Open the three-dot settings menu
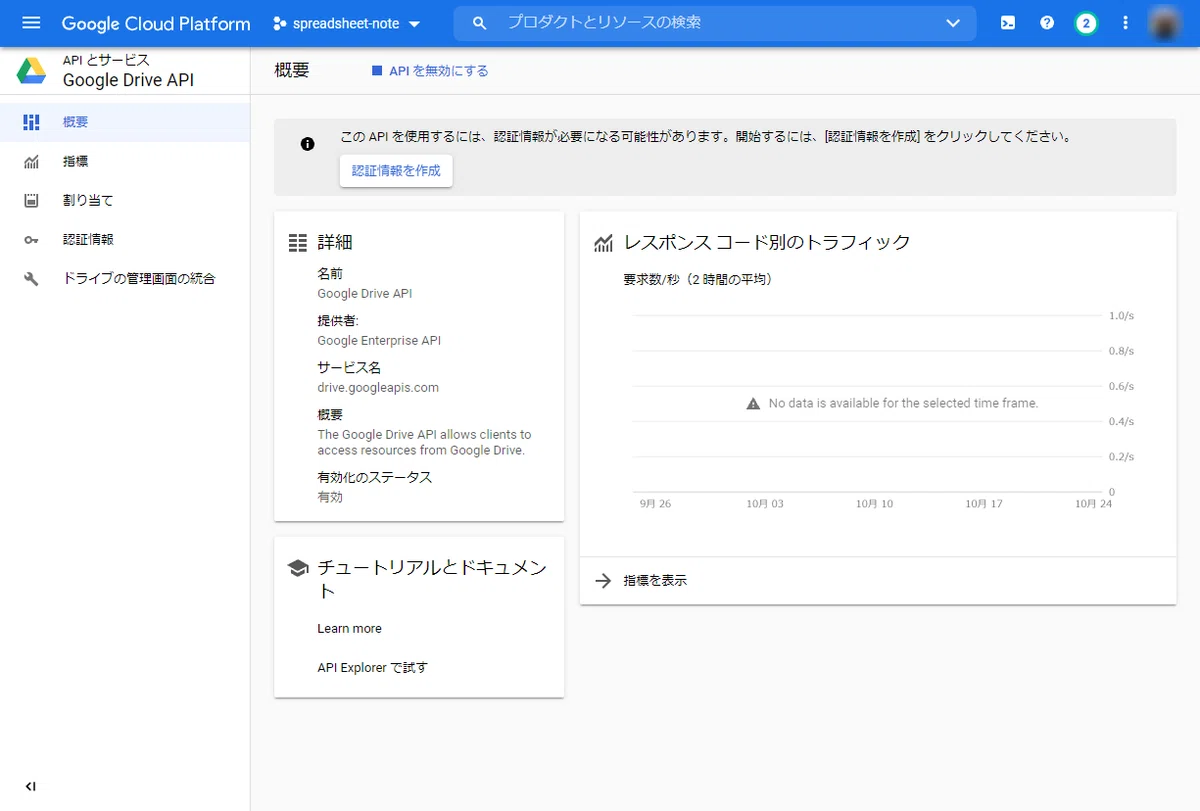This screenshot has height=811, width=1200. [x=1125, y=23]
